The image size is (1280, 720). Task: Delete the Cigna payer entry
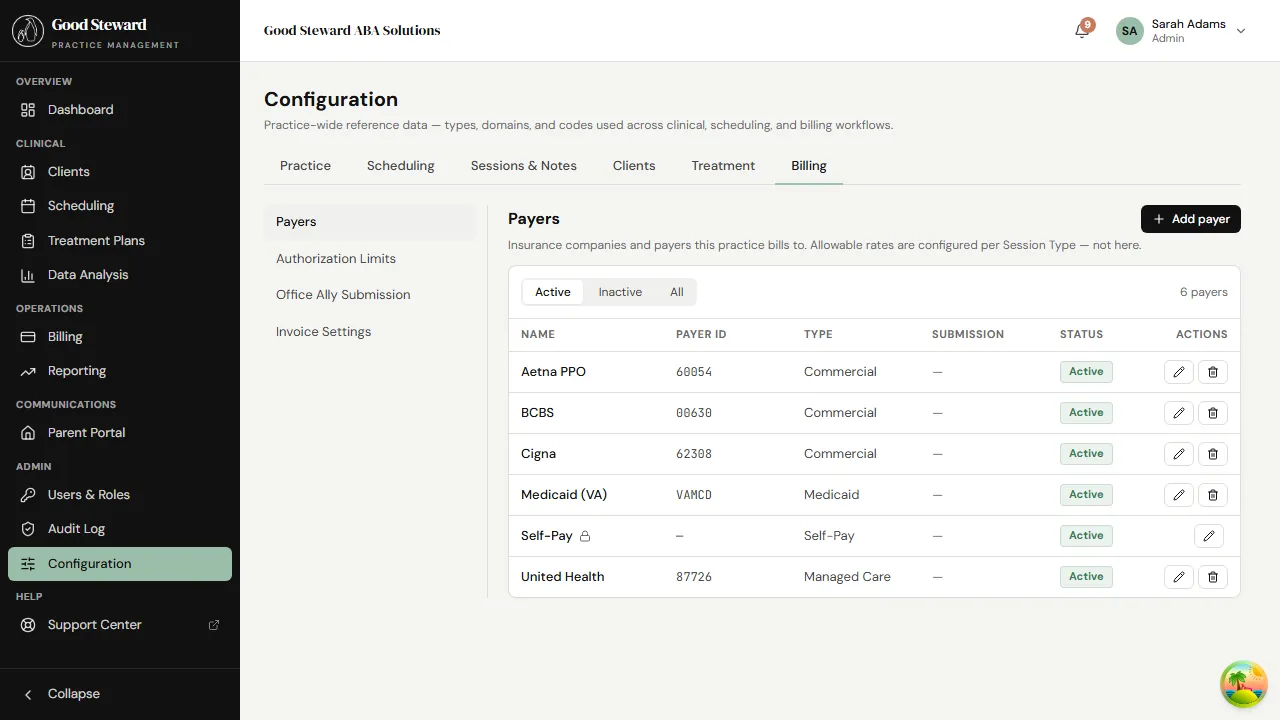1212,453
